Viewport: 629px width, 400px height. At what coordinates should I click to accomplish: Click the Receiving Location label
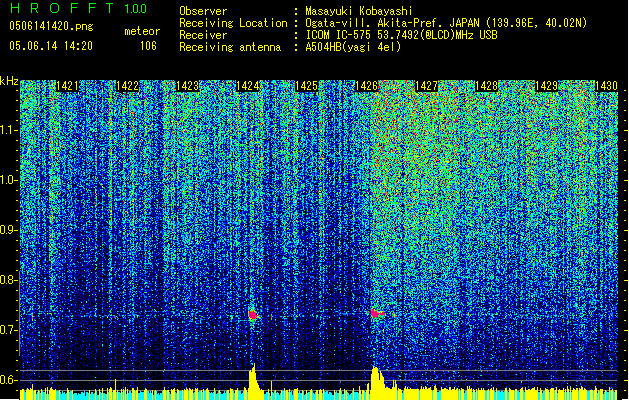point(233,23)
